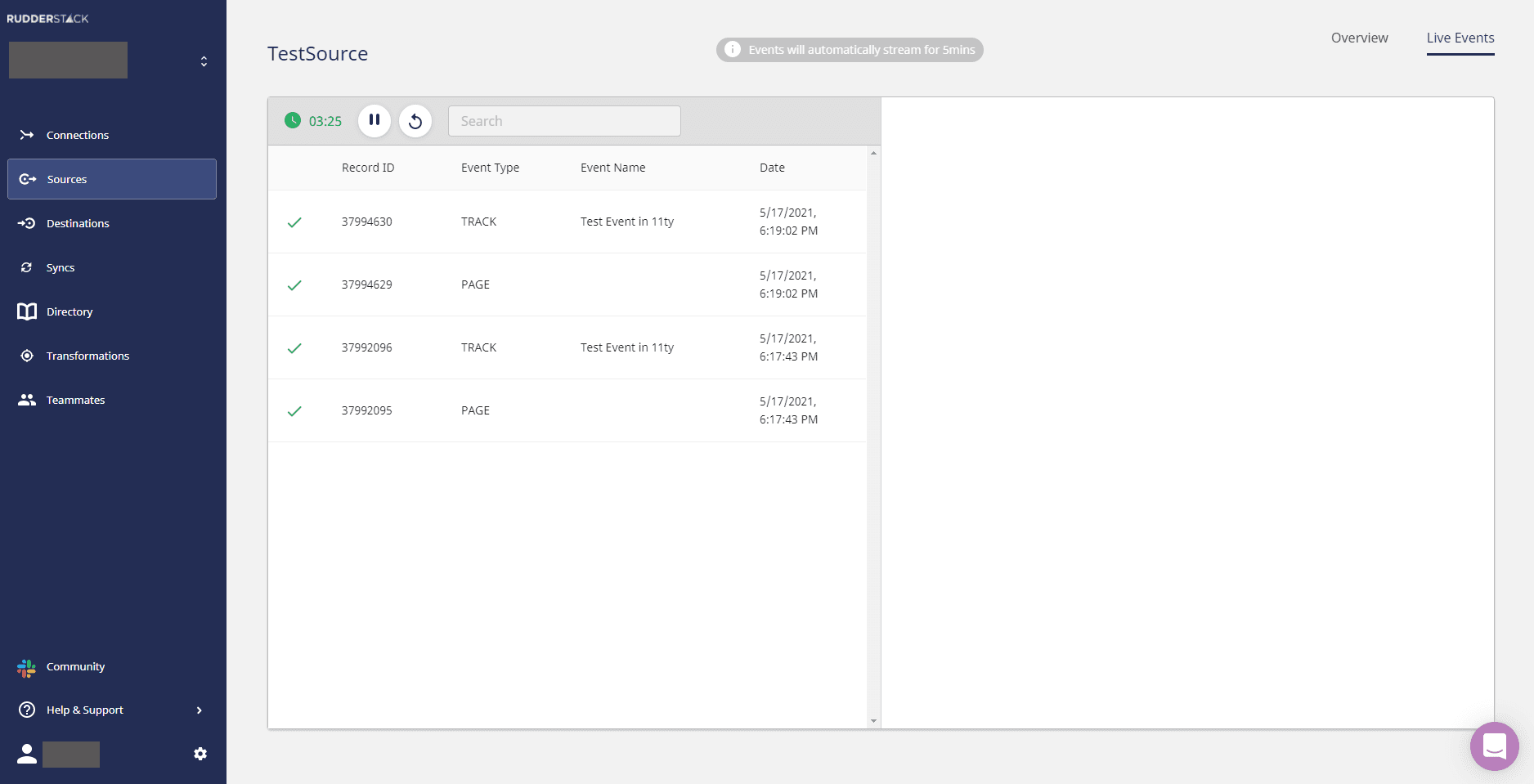Select the Live Events tab
The height and width of the screenshot is (784, 1534).
[x=1460, y=38]
